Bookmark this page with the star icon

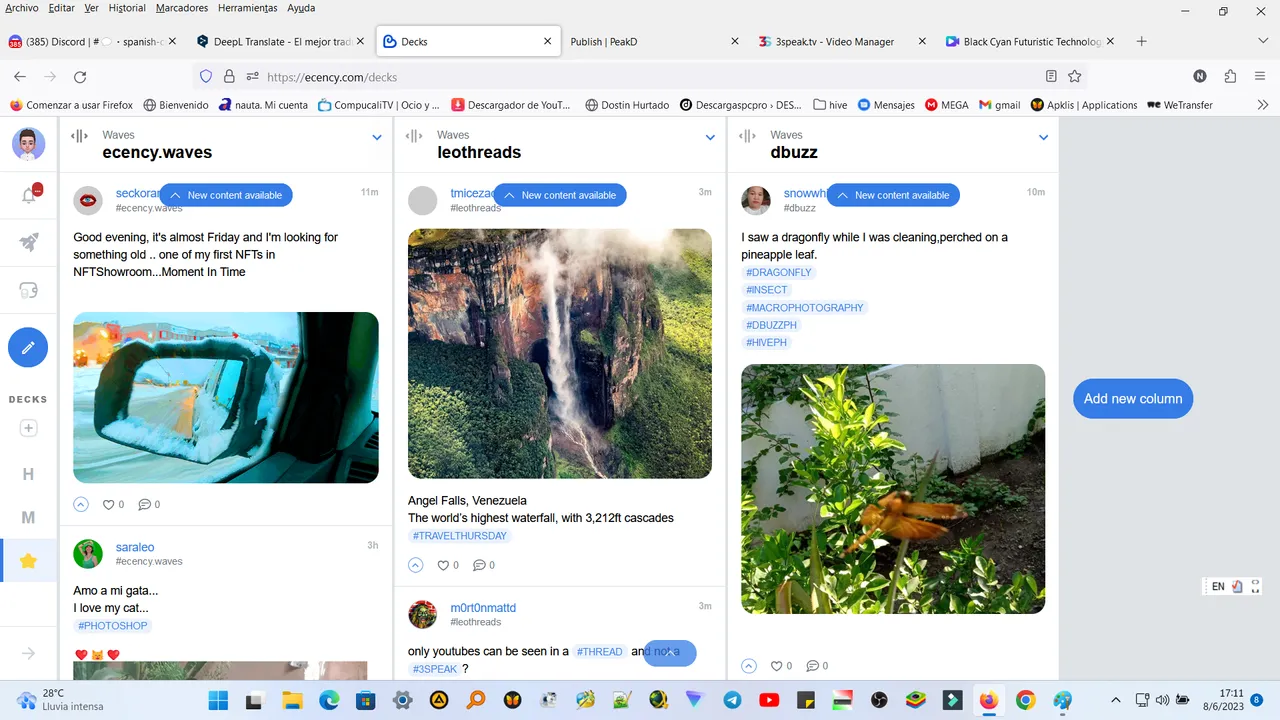click(x=1075, y=76)
